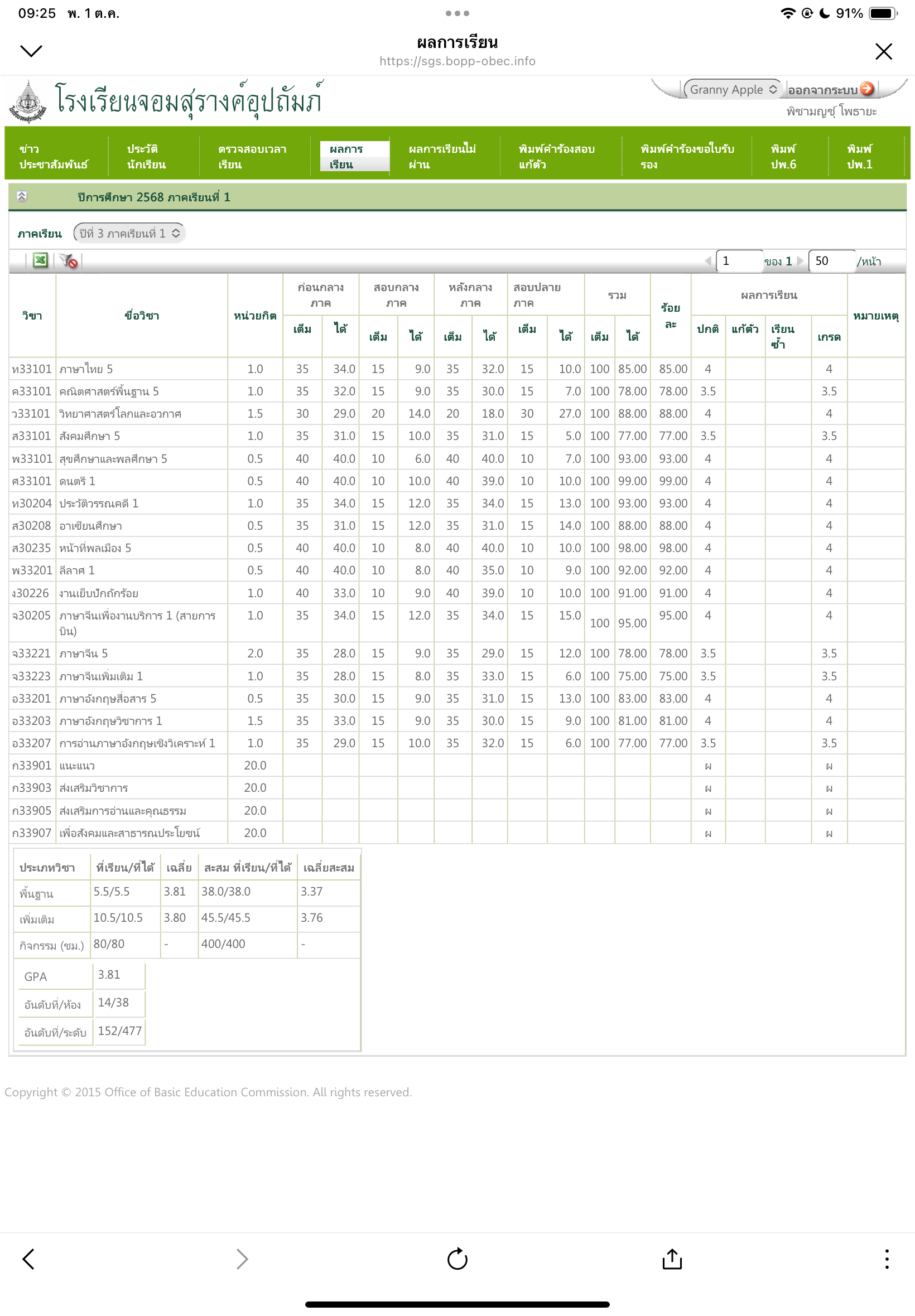Switch to ผลการเรียนไม่ผ่าน tab

(441, 156)
